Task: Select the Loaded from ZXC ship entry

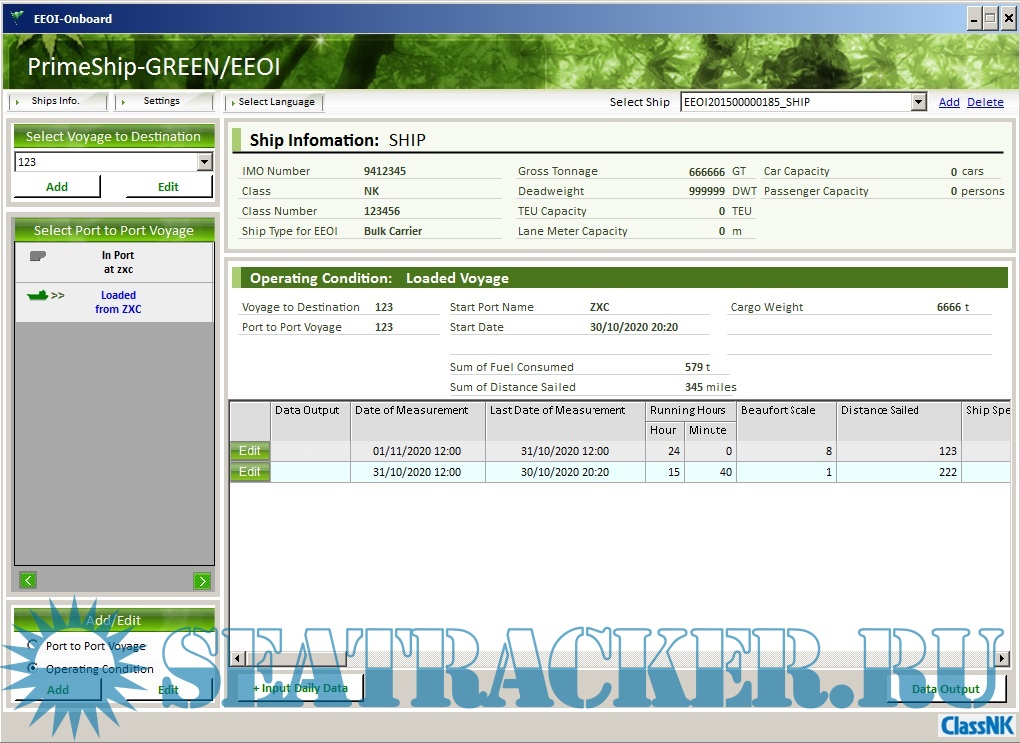Action: click(114, 302)
